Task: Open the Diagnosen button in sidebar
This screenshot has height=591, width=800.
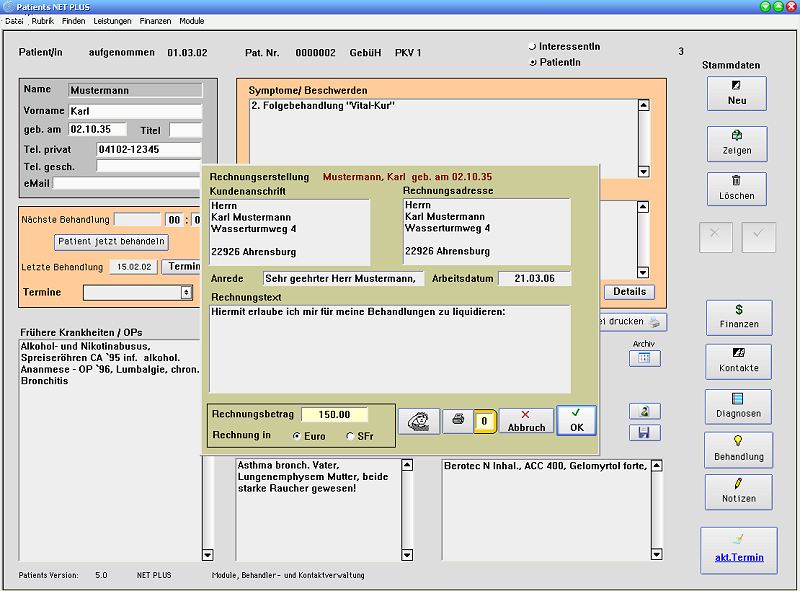Action: click(738, 406)
